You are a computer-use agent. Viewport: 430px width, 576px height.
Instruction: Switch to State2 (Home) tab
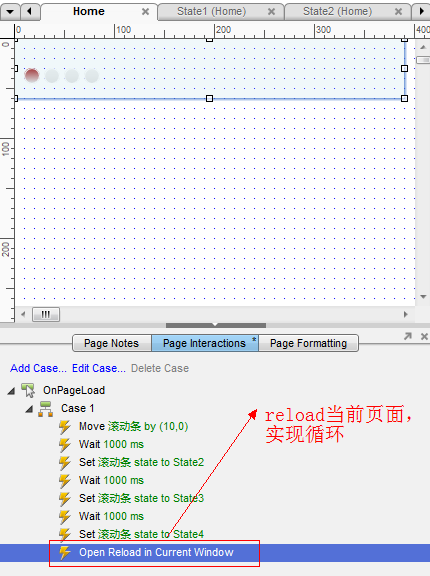(x=337, y=11)
